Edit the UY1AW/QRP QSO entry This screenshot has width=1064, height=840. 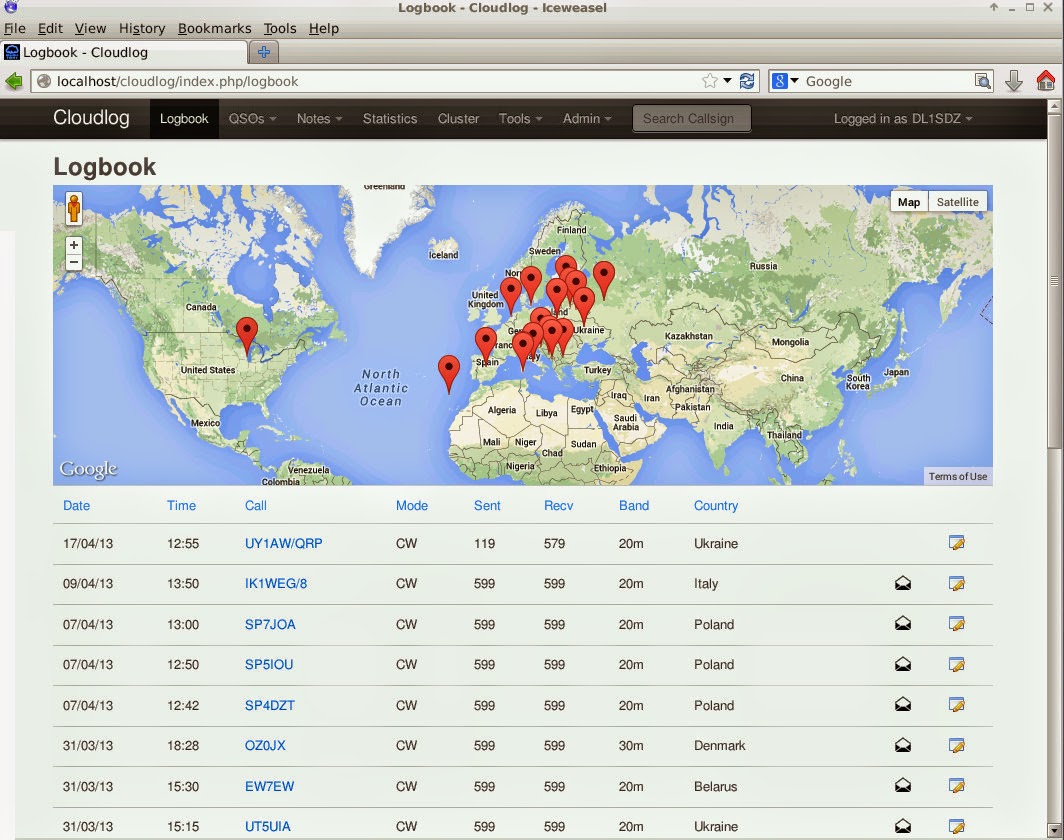click(957, 543)
